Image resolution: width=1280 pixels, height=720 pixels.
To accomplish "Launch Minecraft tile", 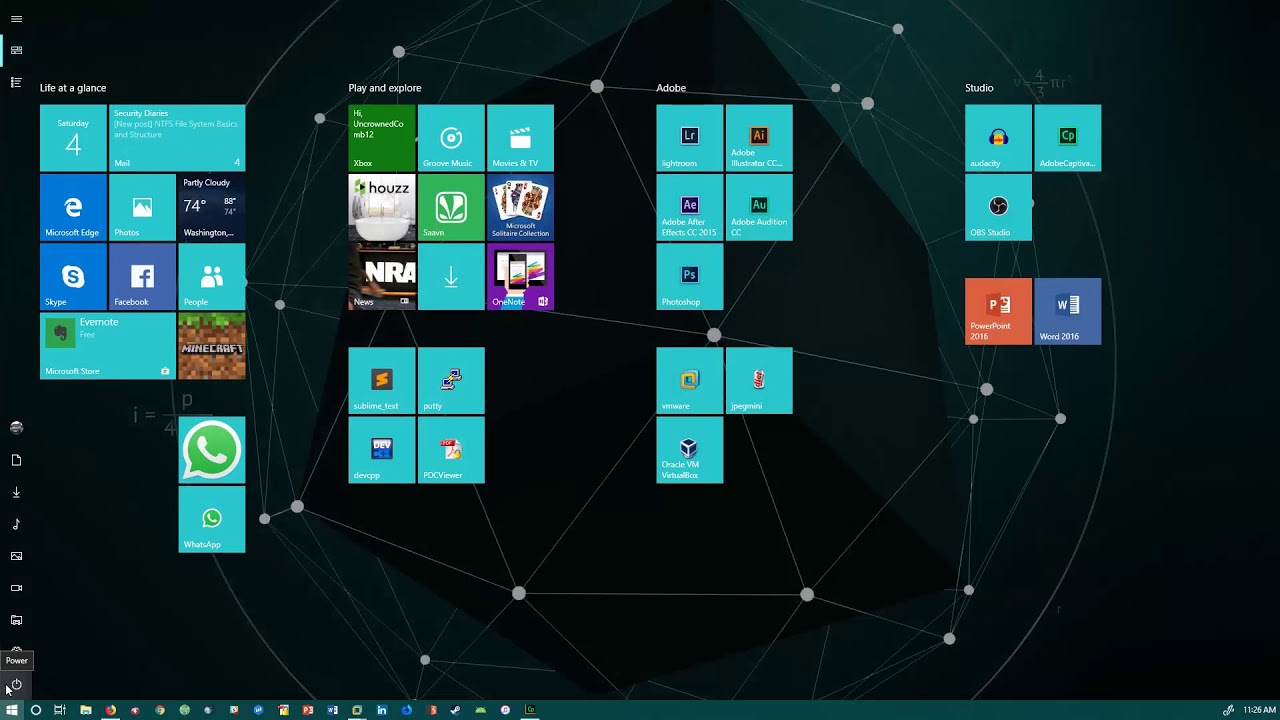I will coord(212,346).
